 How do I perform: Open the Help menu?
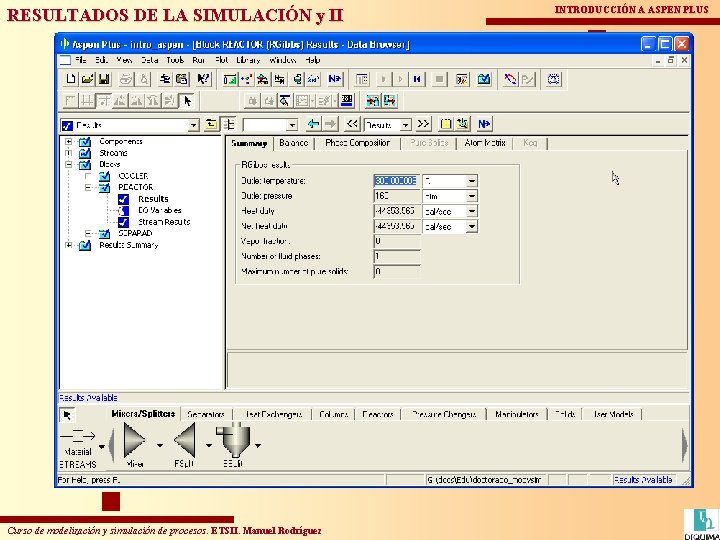[313, 60]
